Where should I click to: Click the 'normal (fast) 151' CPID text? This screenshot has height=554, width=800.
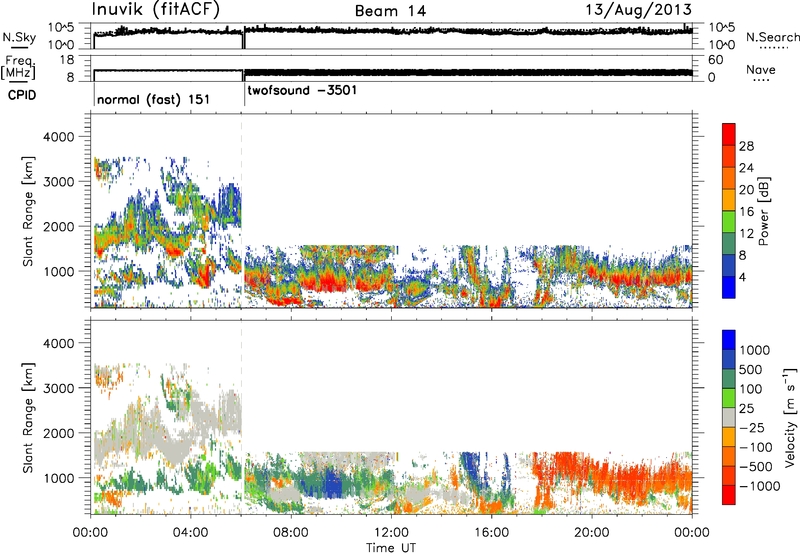pos(153,99)
